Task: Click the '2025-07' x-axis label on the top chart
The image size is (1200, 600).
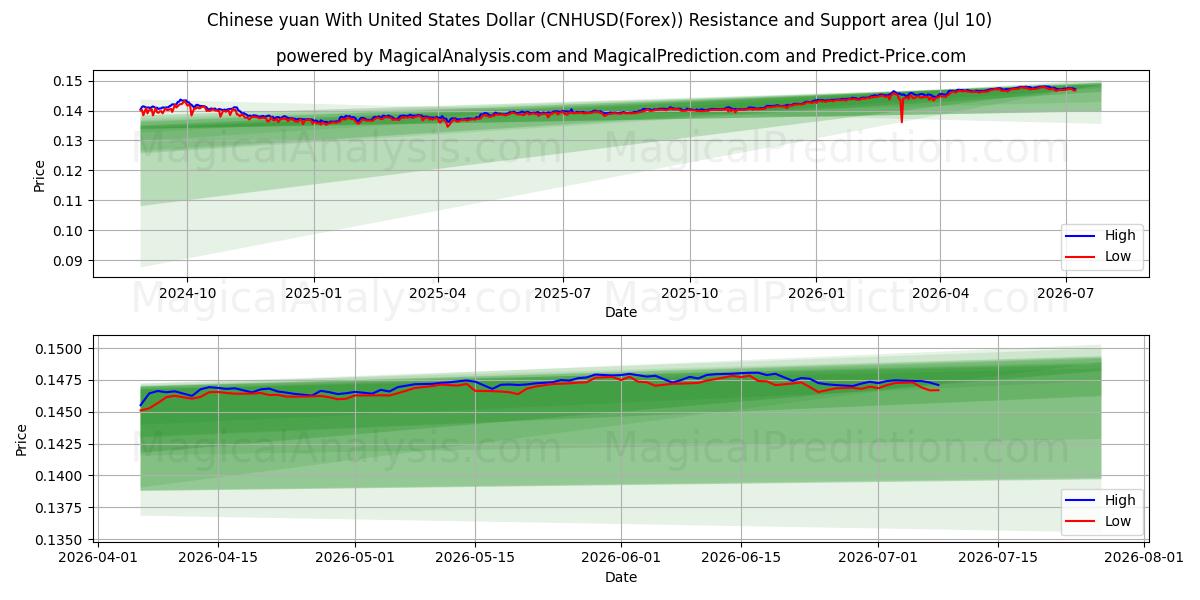Action: tap(563, 293)
